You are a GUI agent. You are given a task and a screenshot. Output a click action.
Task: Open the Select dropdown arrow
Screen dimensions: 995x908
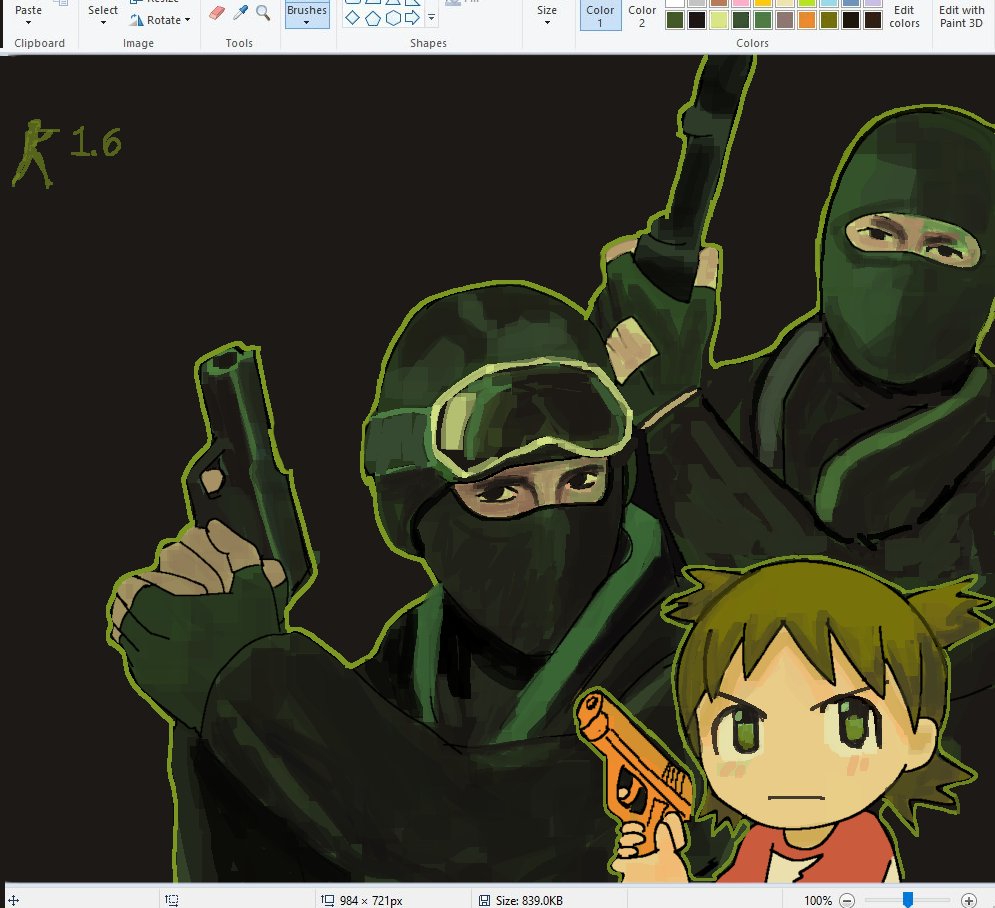[x=103, y=22]
